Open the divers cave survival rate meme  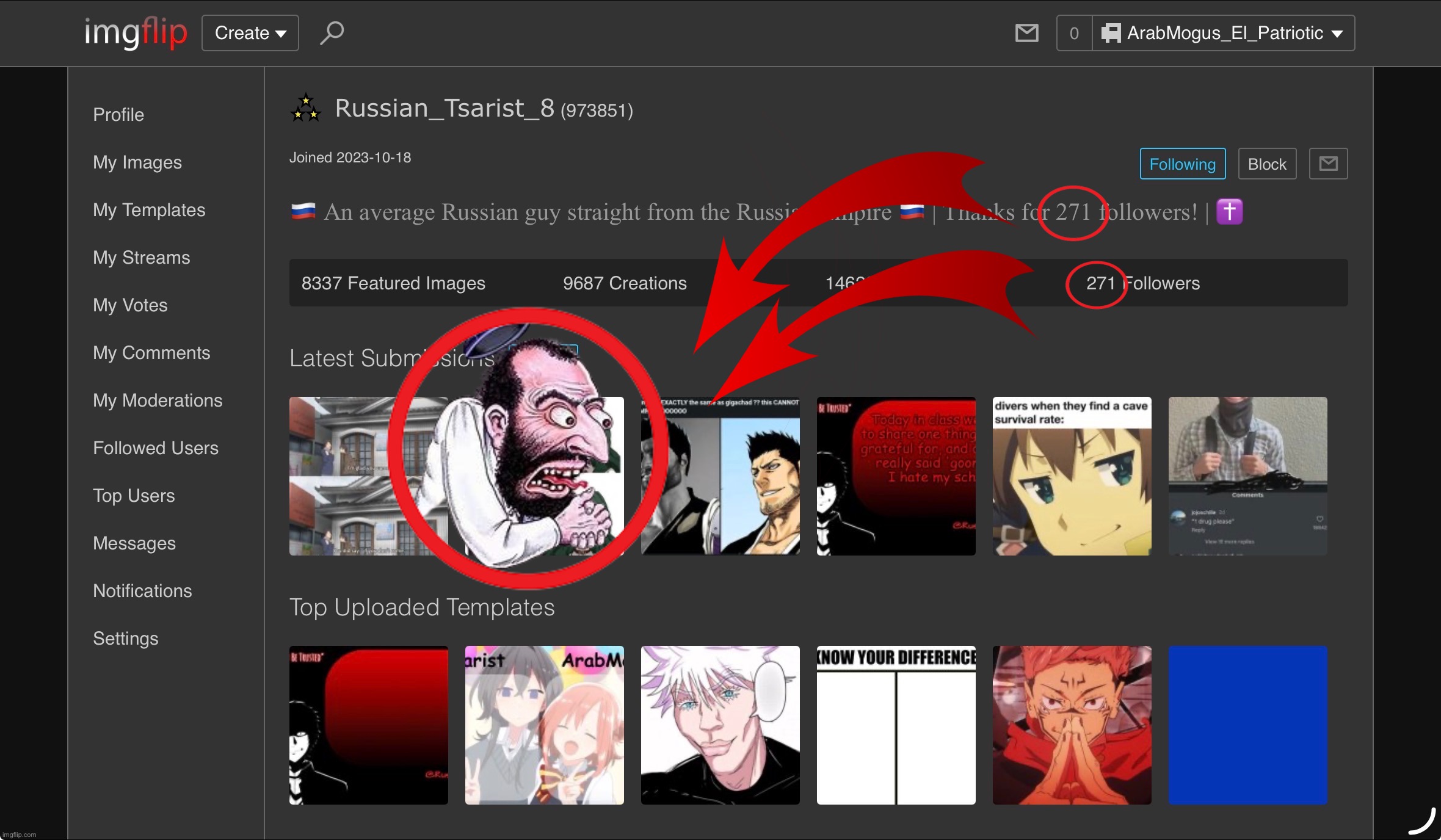[x=1072, y=476]
